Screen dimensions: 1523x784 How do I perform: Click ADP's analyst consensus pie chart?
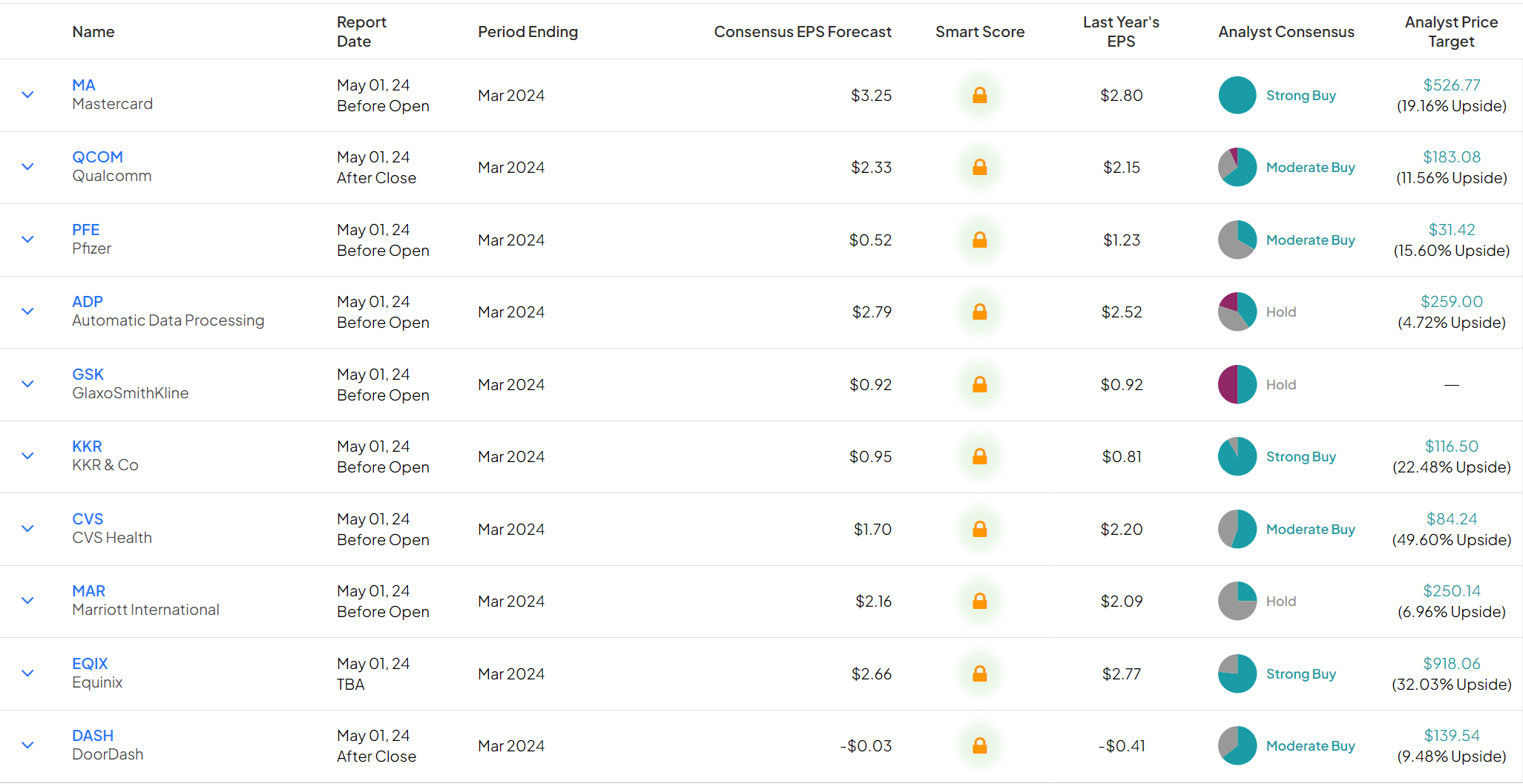1237,312
